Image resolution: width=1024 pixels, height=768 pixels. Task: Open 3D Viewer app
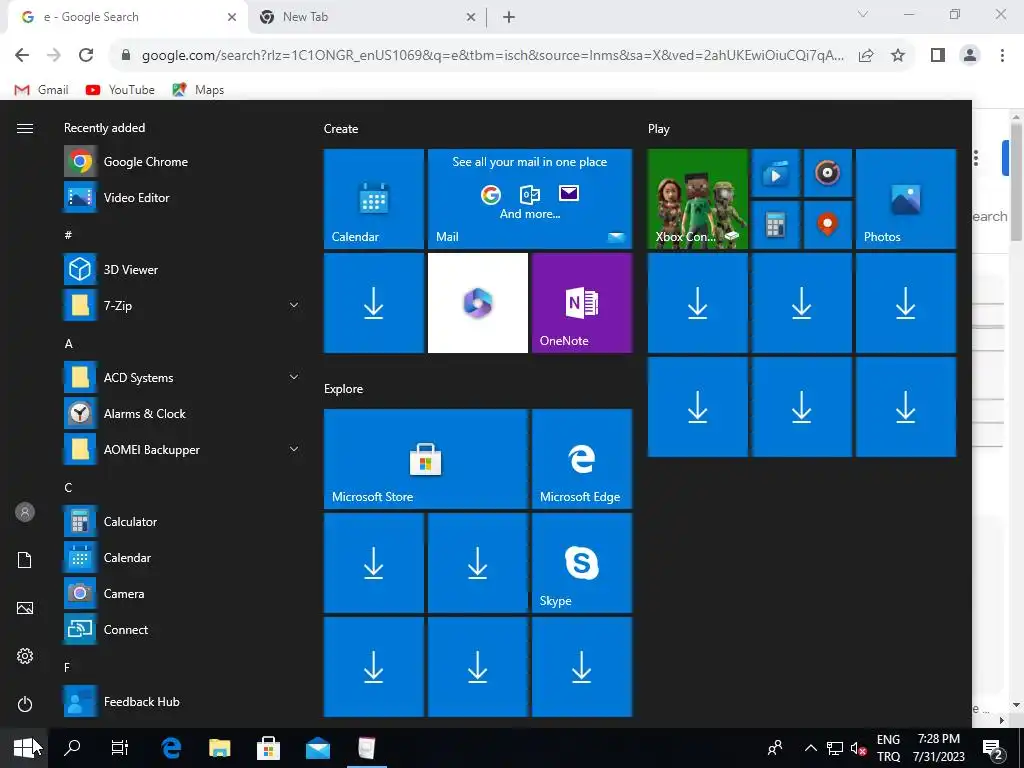(x=181, y=269)
